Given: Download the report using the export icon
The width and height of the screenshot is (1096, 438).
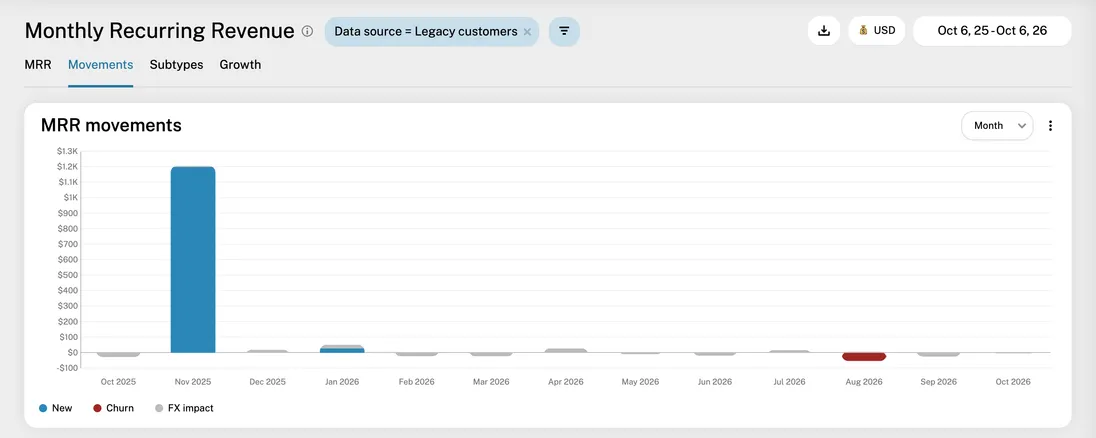Looking at the screenshot, I should (824, 31).
